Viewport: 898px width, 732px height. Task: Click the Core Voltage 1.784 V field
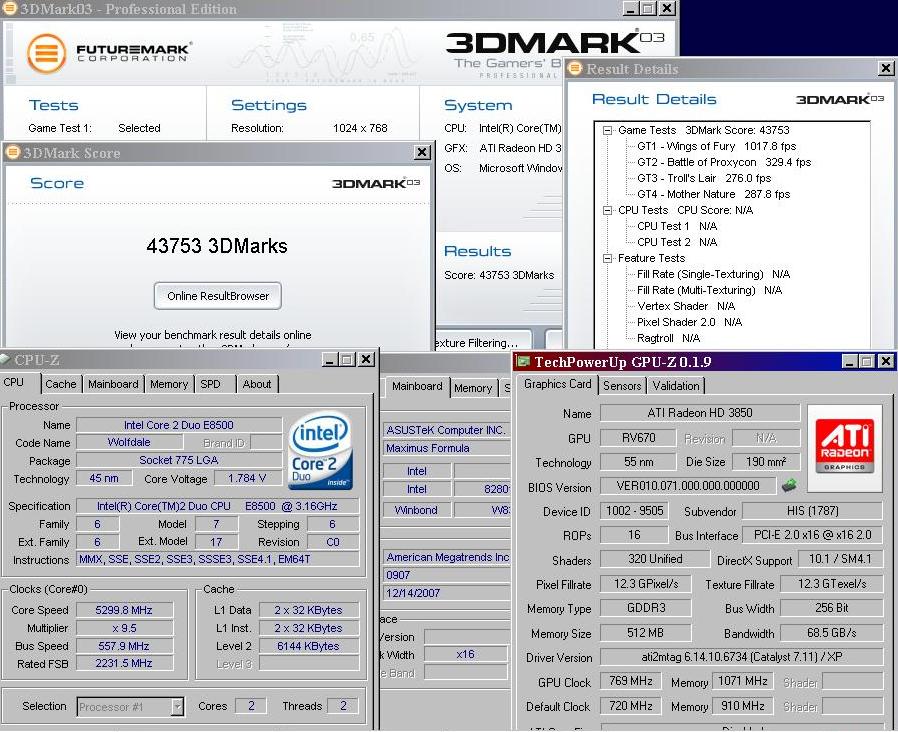coord(247,478)
